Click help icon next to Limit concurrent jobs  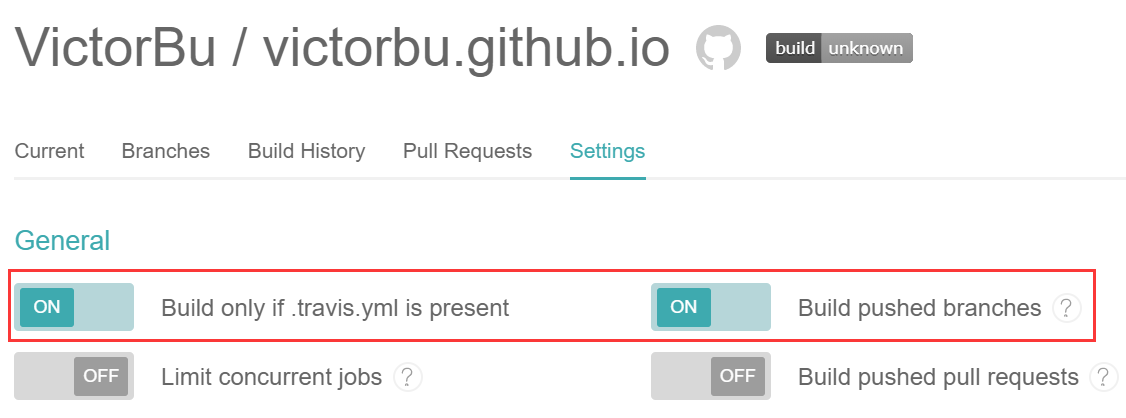pos(406,377)
